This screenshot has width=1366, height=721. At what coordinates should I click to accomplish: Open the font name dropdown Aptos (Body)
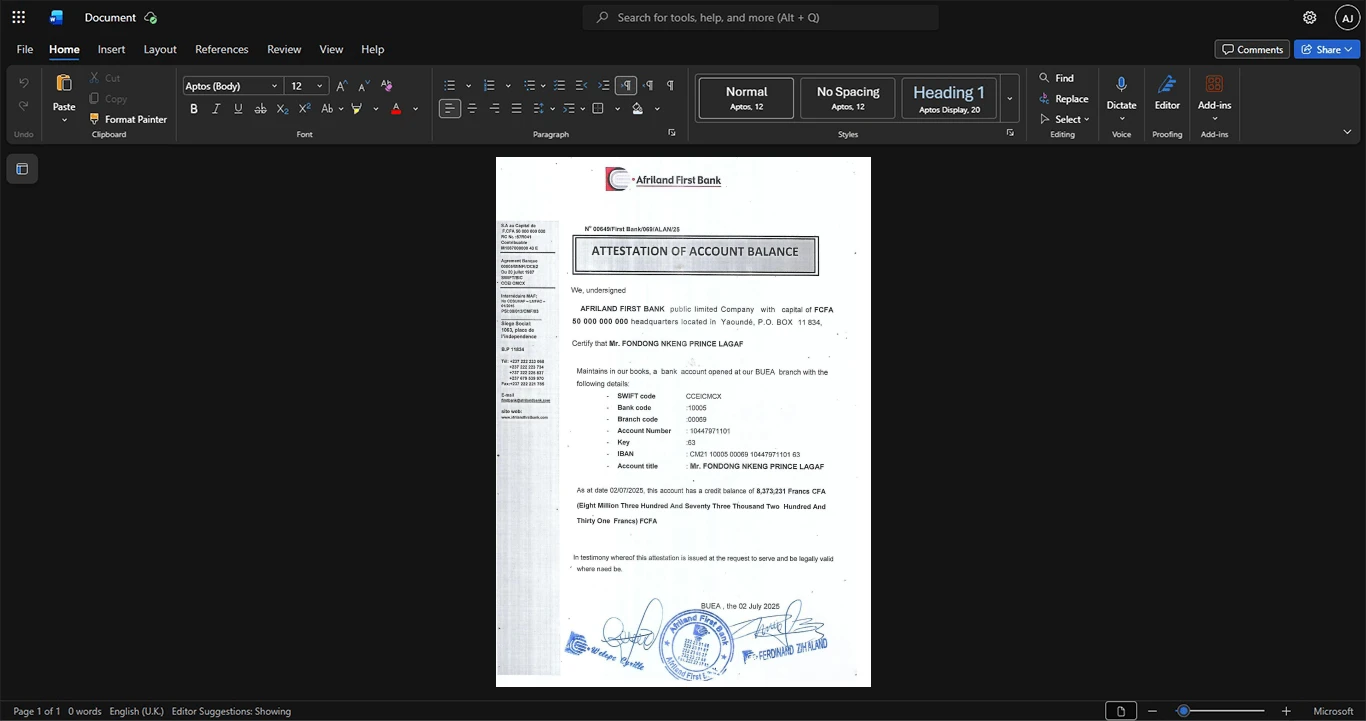coord(232,86)
